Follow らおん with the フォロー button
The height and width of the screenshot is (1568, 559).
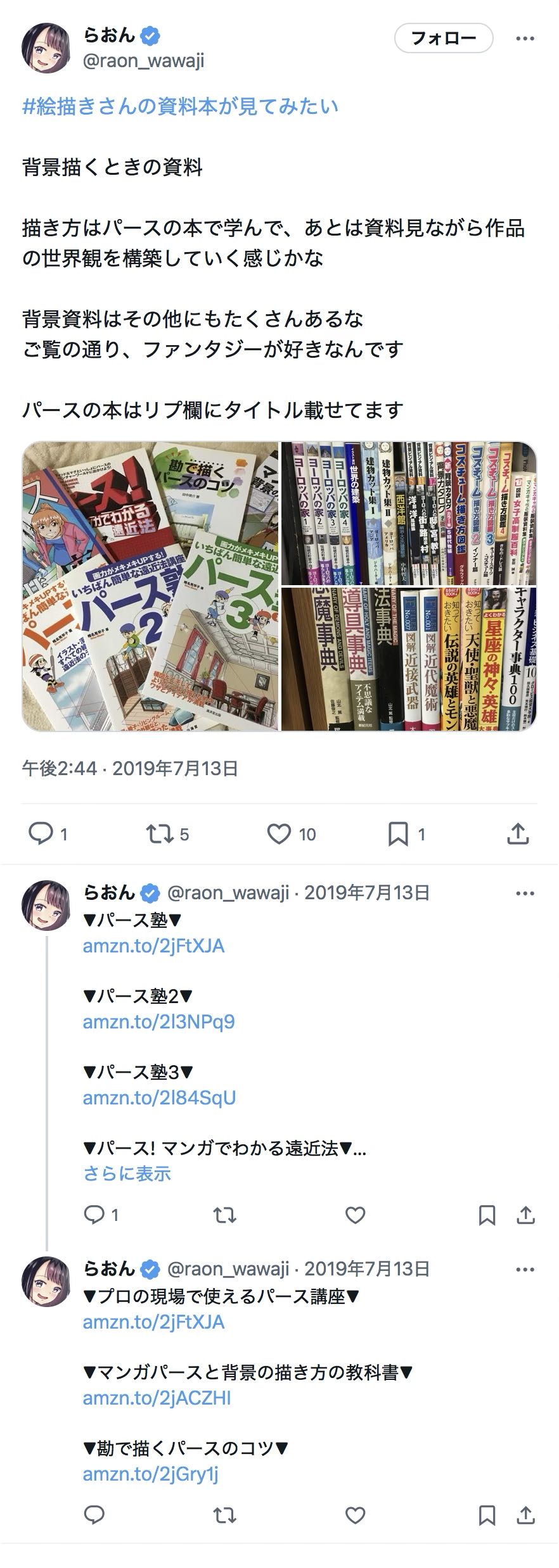click(x=444, y=38)
